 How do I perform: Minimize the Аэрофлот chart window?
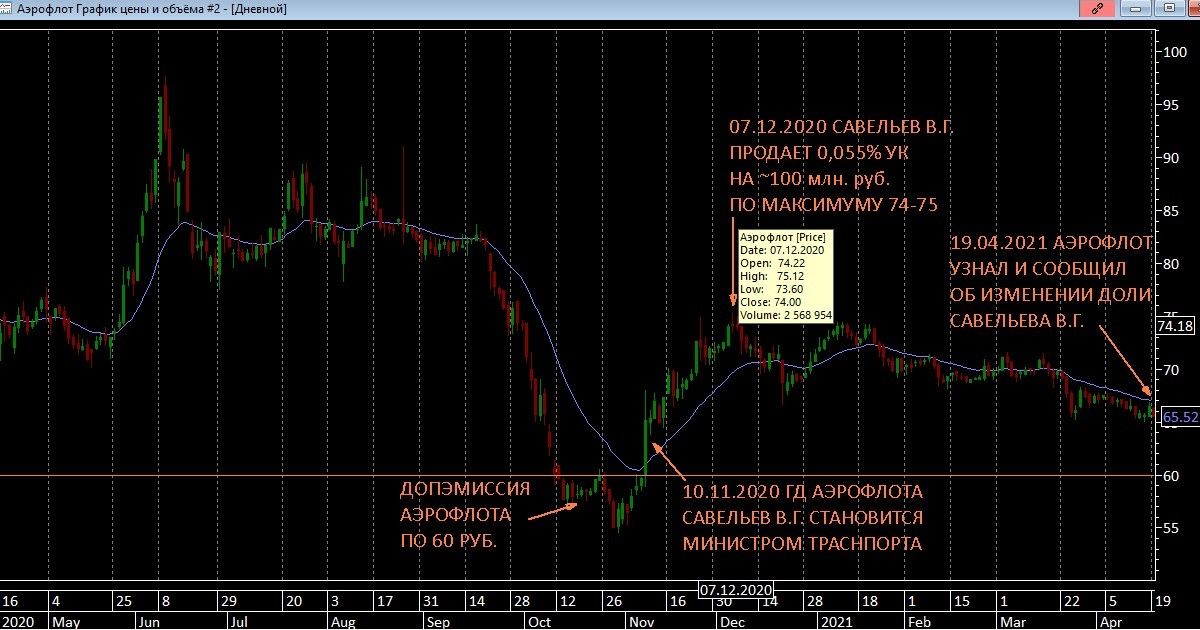coord(1134,8)
